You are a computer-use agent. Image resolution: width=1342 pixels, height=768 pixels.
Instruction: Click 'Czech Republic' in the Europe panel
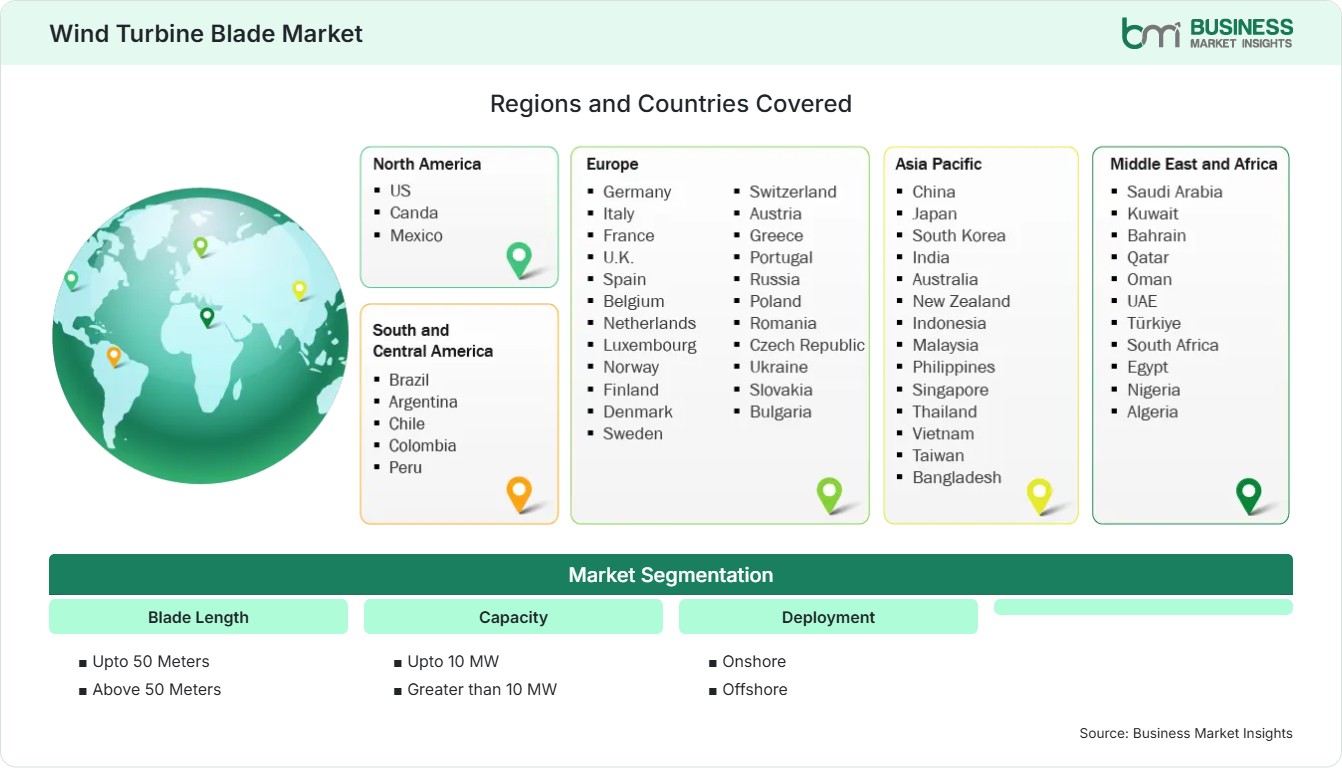point(807,345)
